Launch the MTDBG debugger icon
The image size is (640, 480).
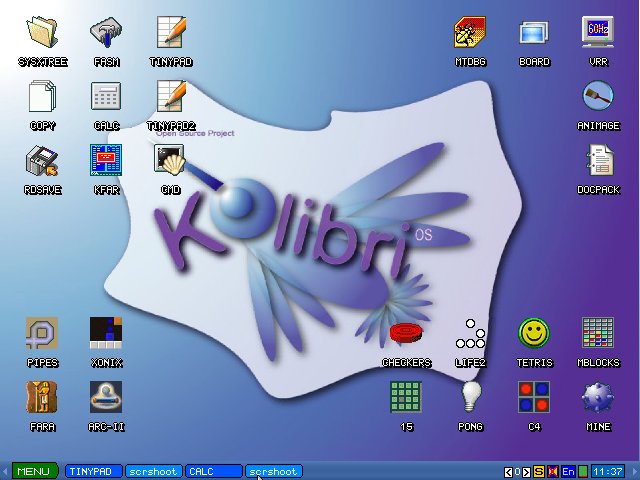pos(470,33)
